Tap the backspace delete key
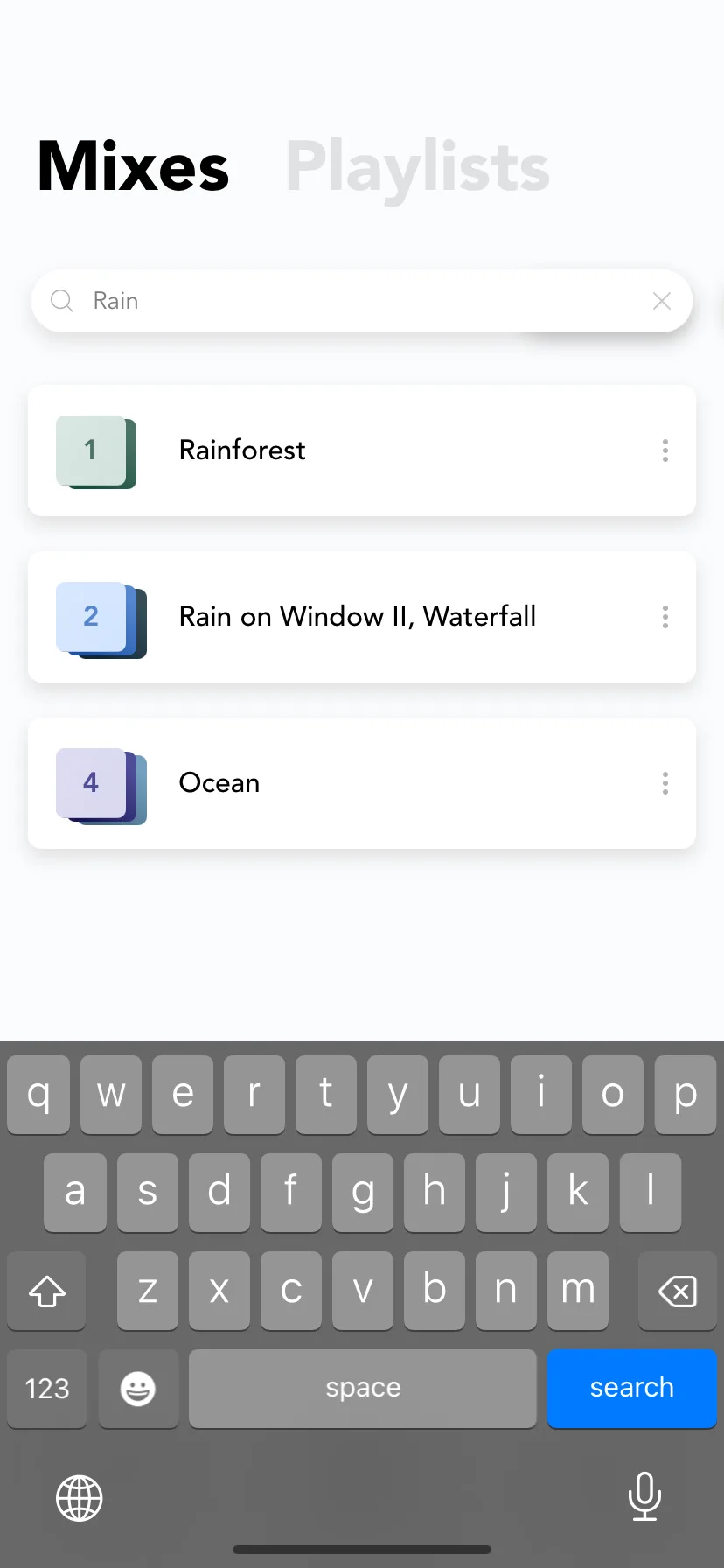Screen dimensions: 724x1568 coord(678,1291)
